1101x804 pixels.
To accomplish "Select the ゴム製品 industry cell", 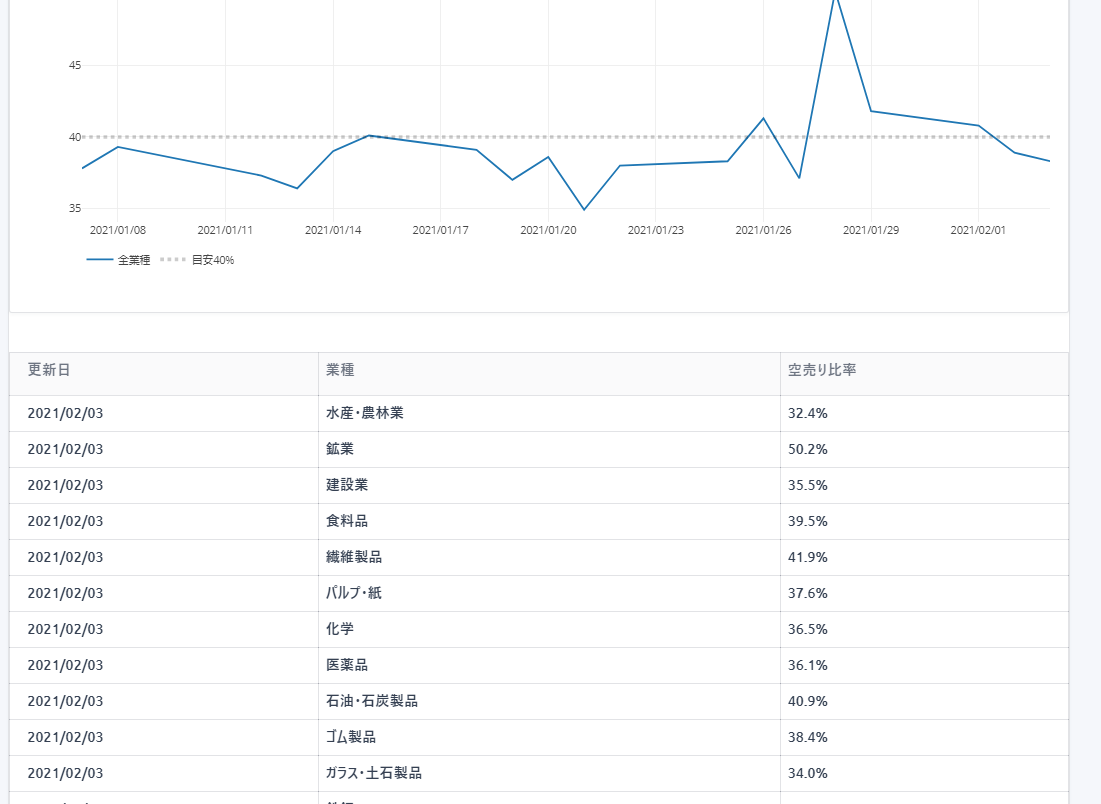I will coord(351,737).
